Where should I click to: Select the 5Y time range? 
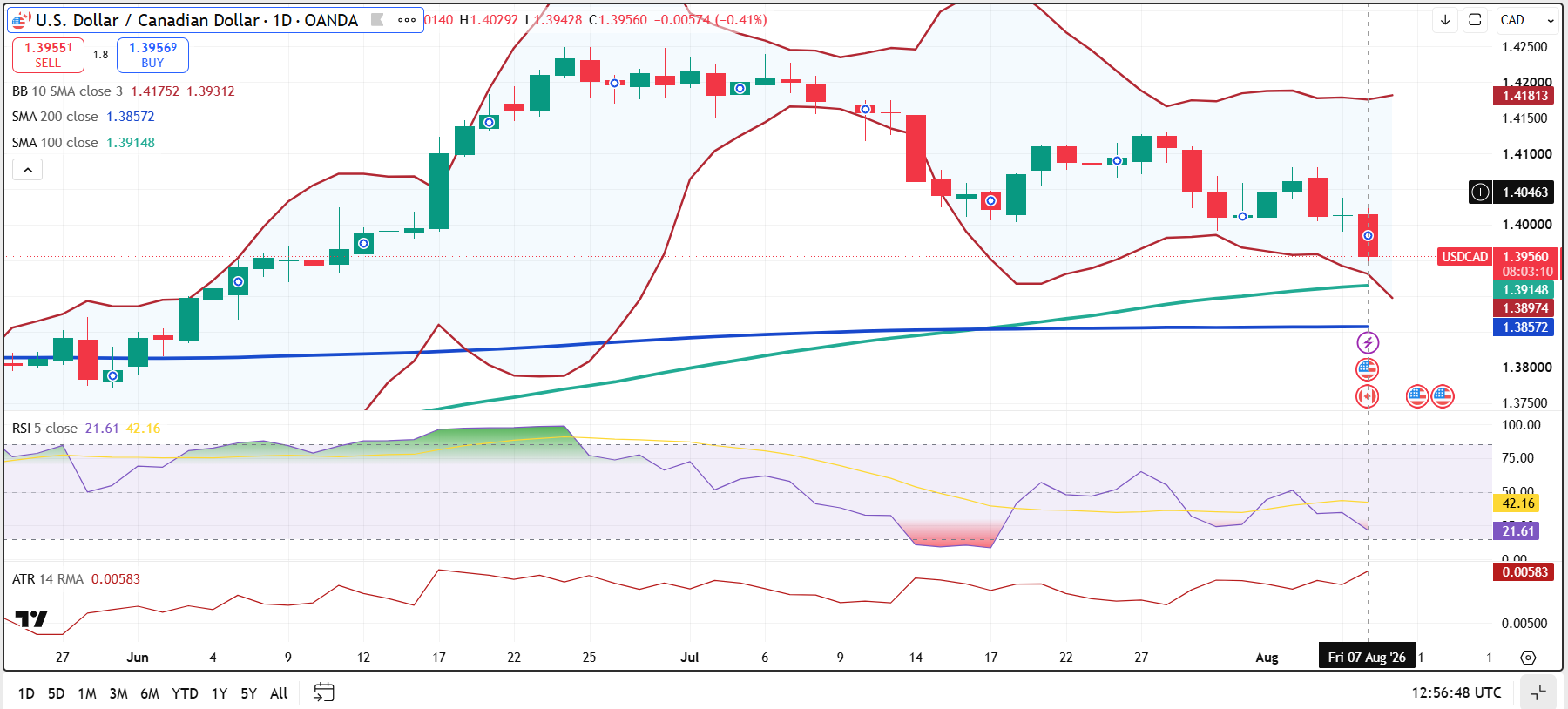[248, 693]
